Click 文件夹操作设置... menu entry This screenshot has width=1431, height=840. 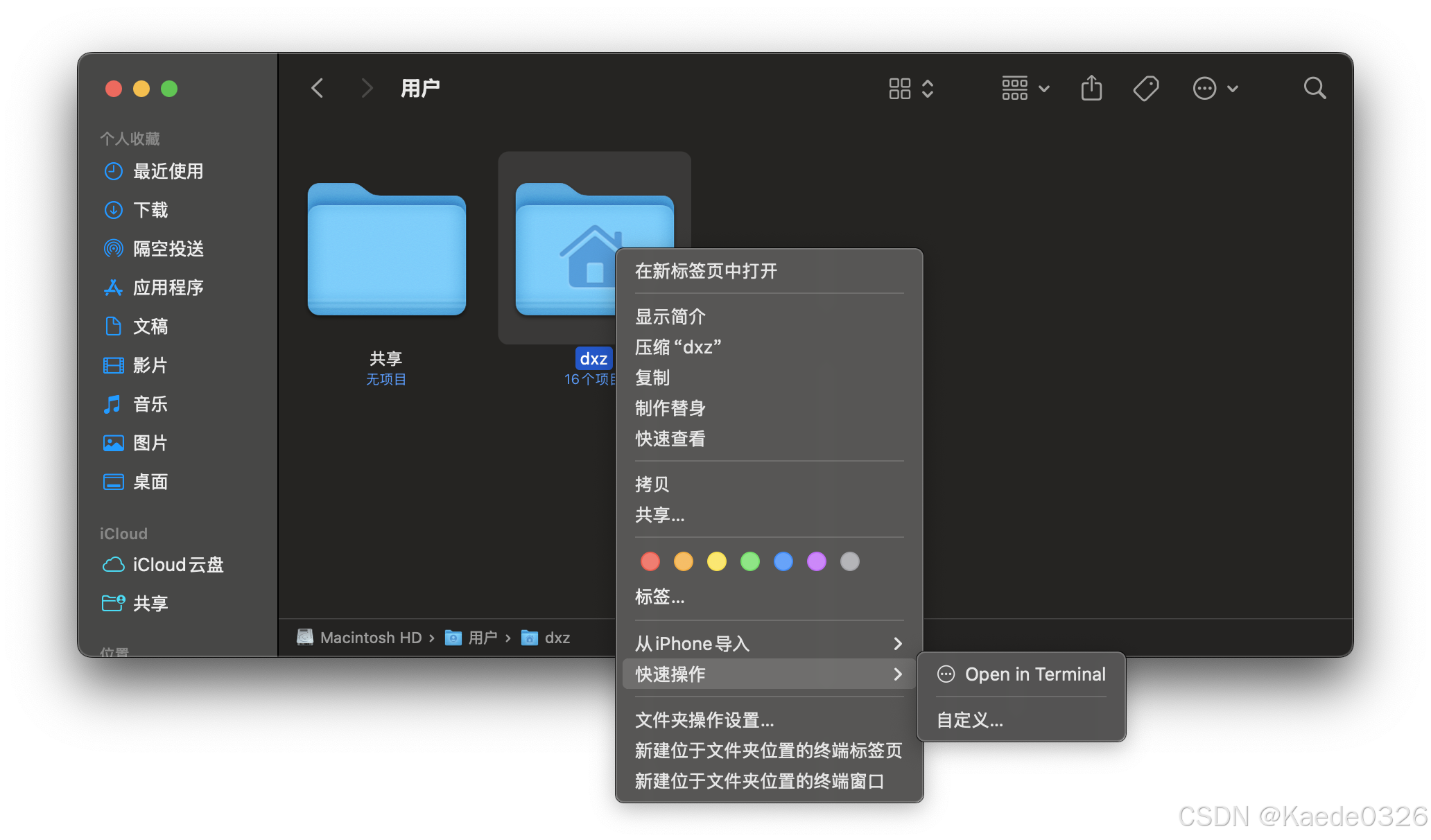point(704,720)
